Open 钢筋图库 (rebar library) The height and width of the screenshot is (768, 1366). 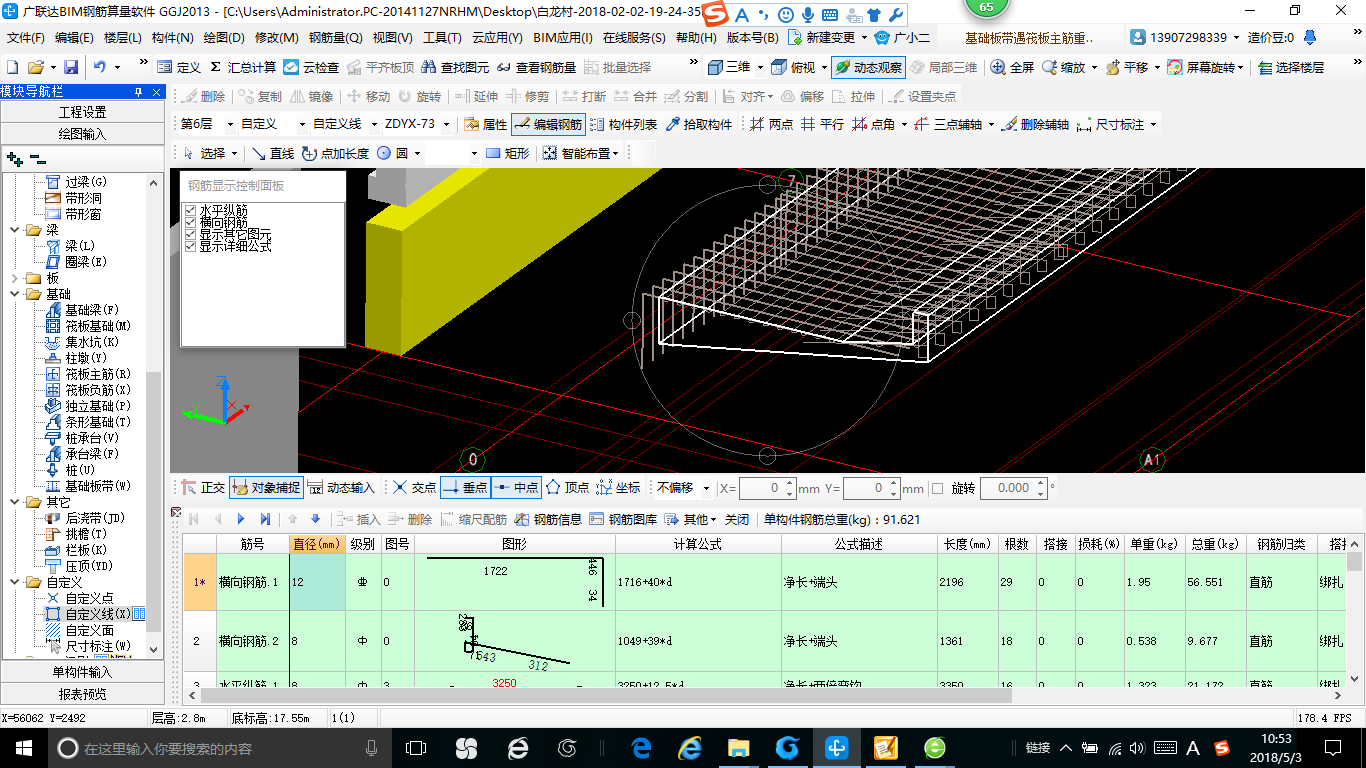point(623,519)
